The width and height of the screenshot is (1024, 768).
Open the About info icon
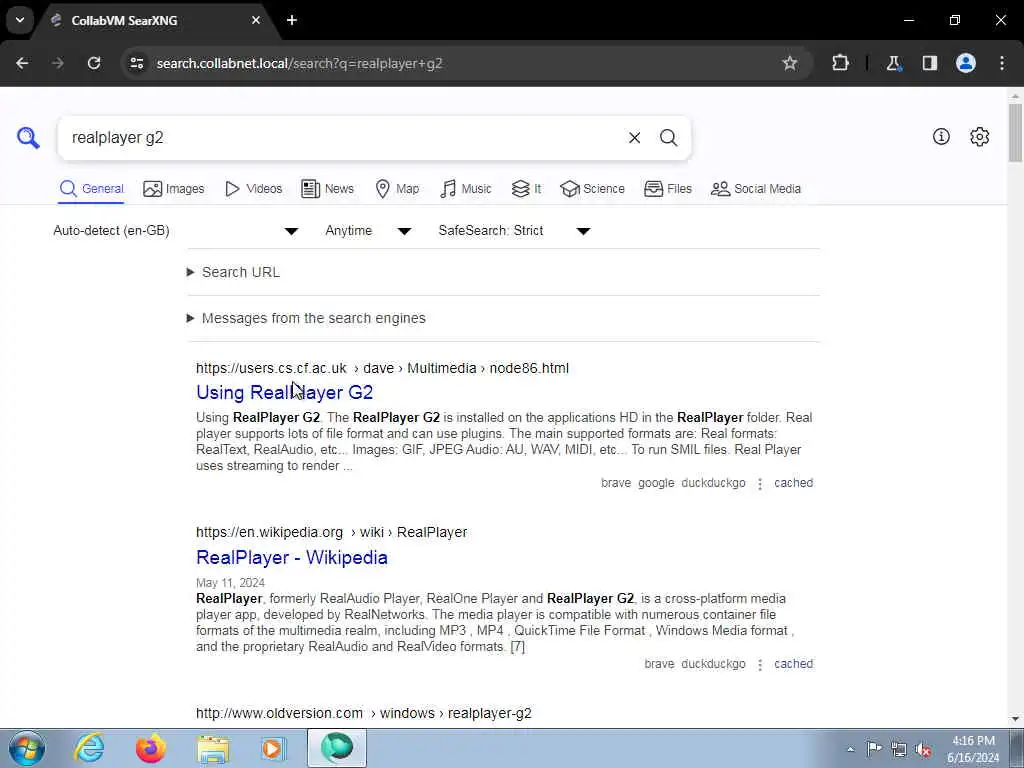point(941,136)
